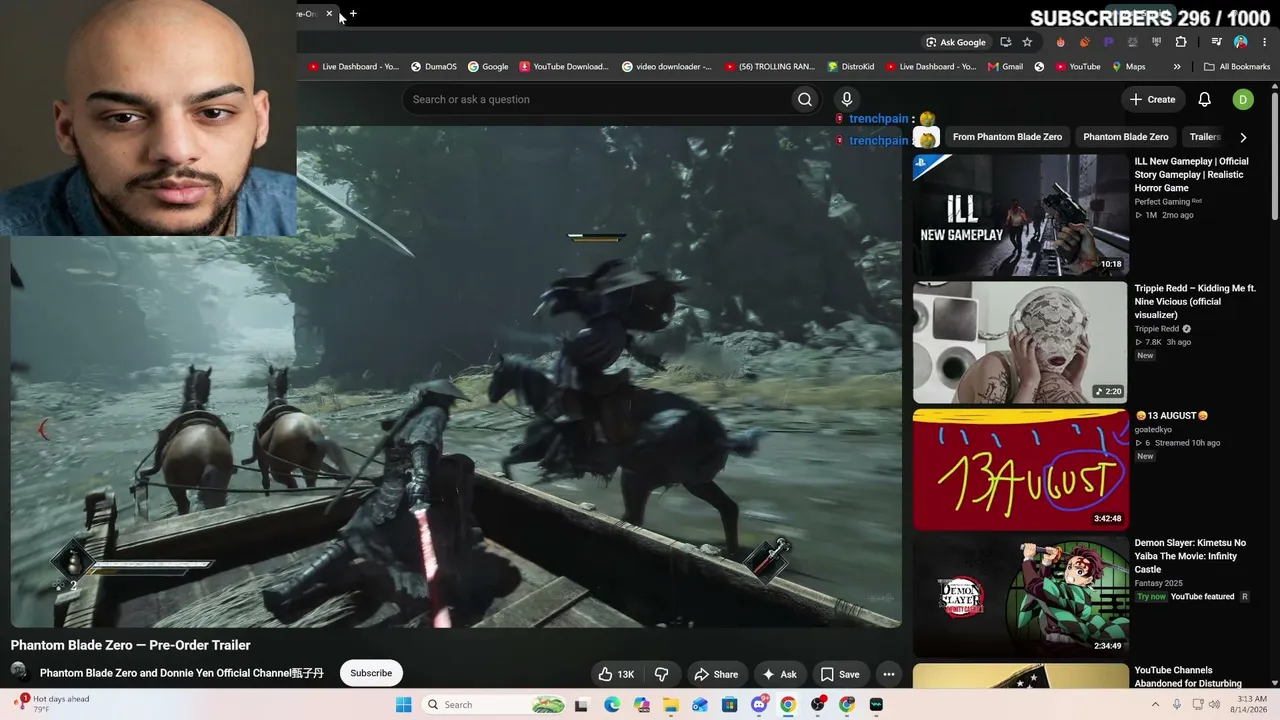The width and height of the screenshot is (1280, 720).
Task: Click the Ask button under the video
Action: [x=779, y=674]
